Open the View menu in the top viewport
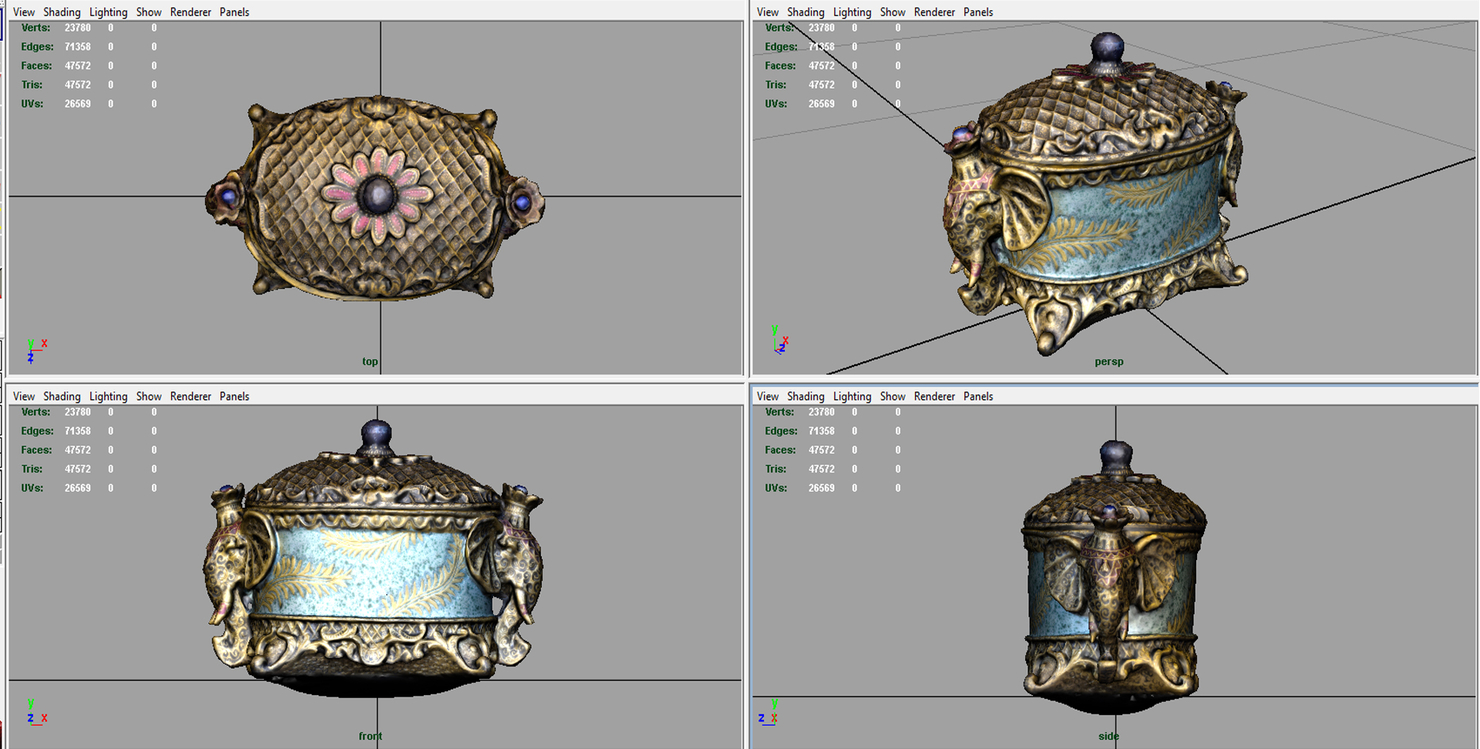Screen dimensions: 1480x749 click(23, 11)
